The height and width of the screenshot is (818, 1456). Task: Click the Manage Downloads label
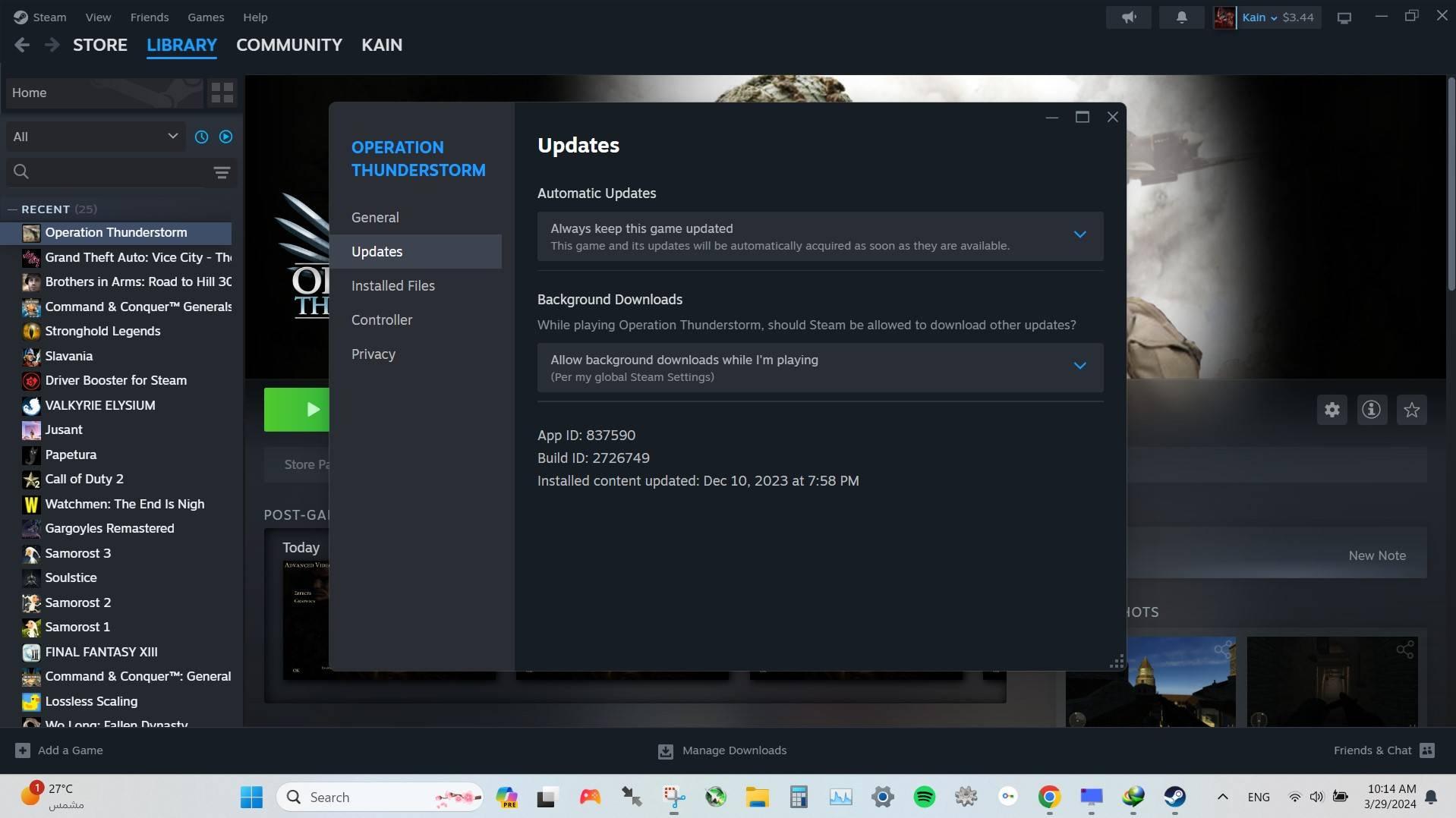click(x=734, y=750)
